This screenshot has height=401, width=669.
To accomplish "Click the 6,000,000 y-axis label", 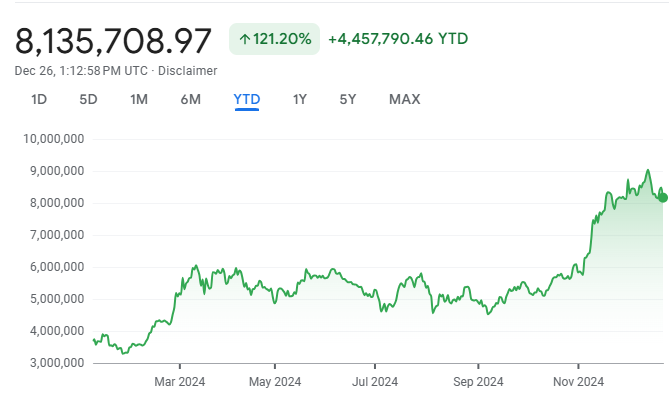I will coord(57,267).
